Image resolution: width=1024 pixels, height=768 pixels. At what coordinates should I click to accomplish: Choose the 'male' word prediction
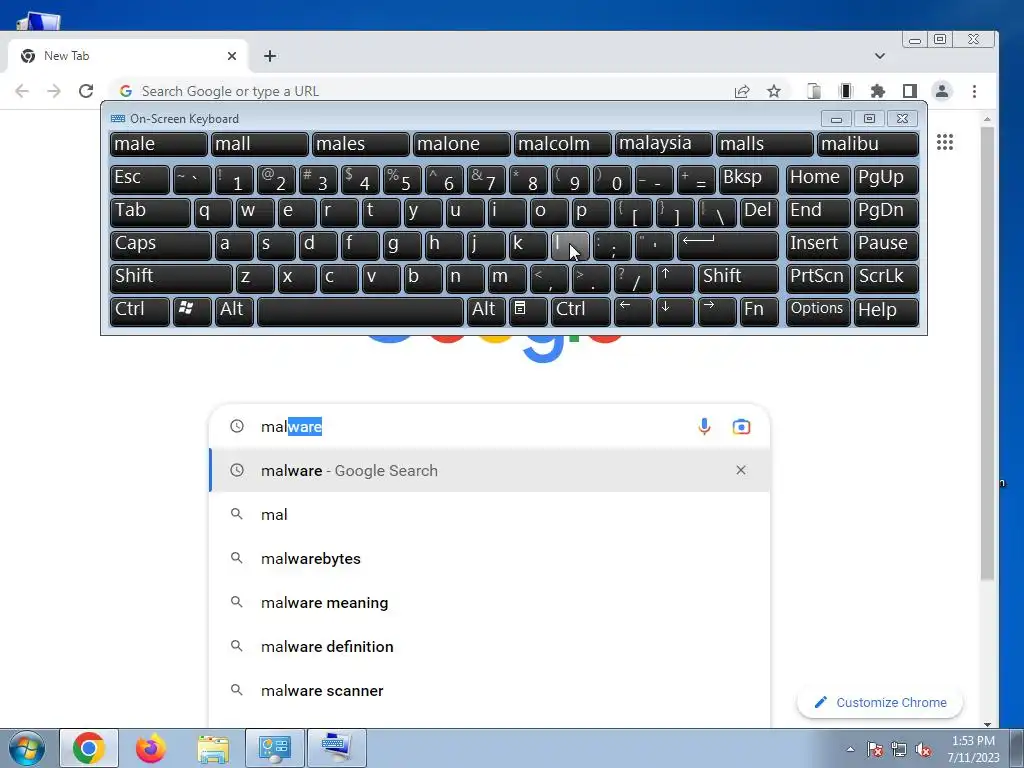[x=159, y=144]
